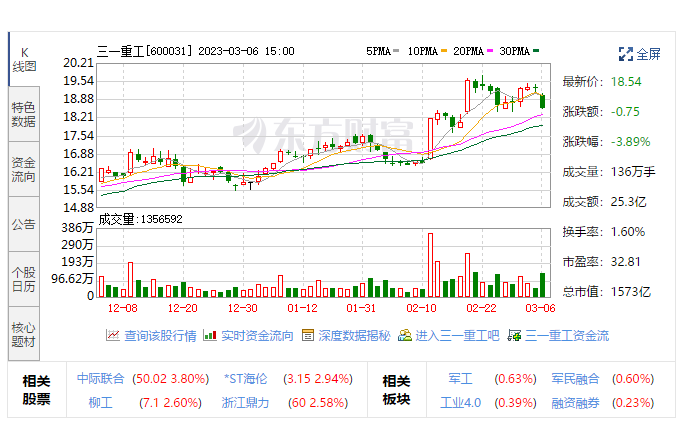Click the 全屏 fullscreen label
This screenshot has width=684, height=446.
tap(648, 54)
